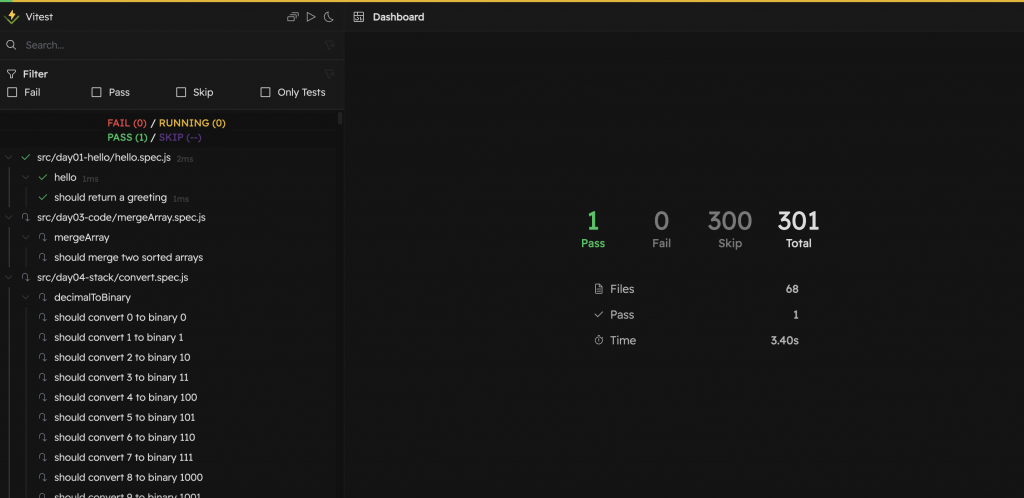Click skip icon on 'should convert 0 to binary 0'
Image resolution: width=1024 pixels, height=498 pixels.
click(x=42, y=317)
